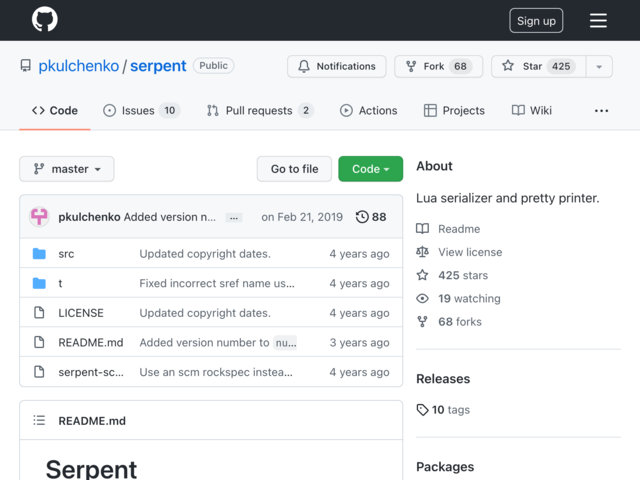
Task: Open the src folder
Action: [x=66, y=254]
